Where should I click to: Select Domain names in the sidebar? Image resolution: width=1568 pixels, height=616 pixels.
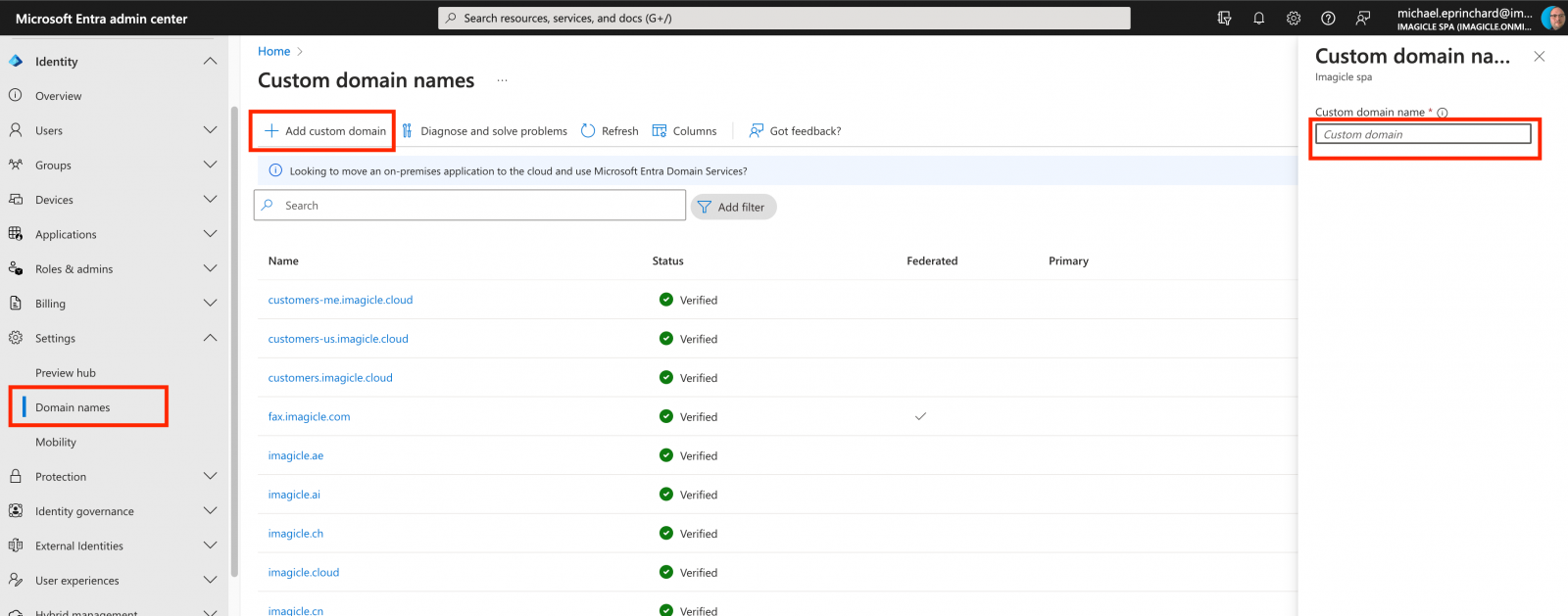click(73, 407)
